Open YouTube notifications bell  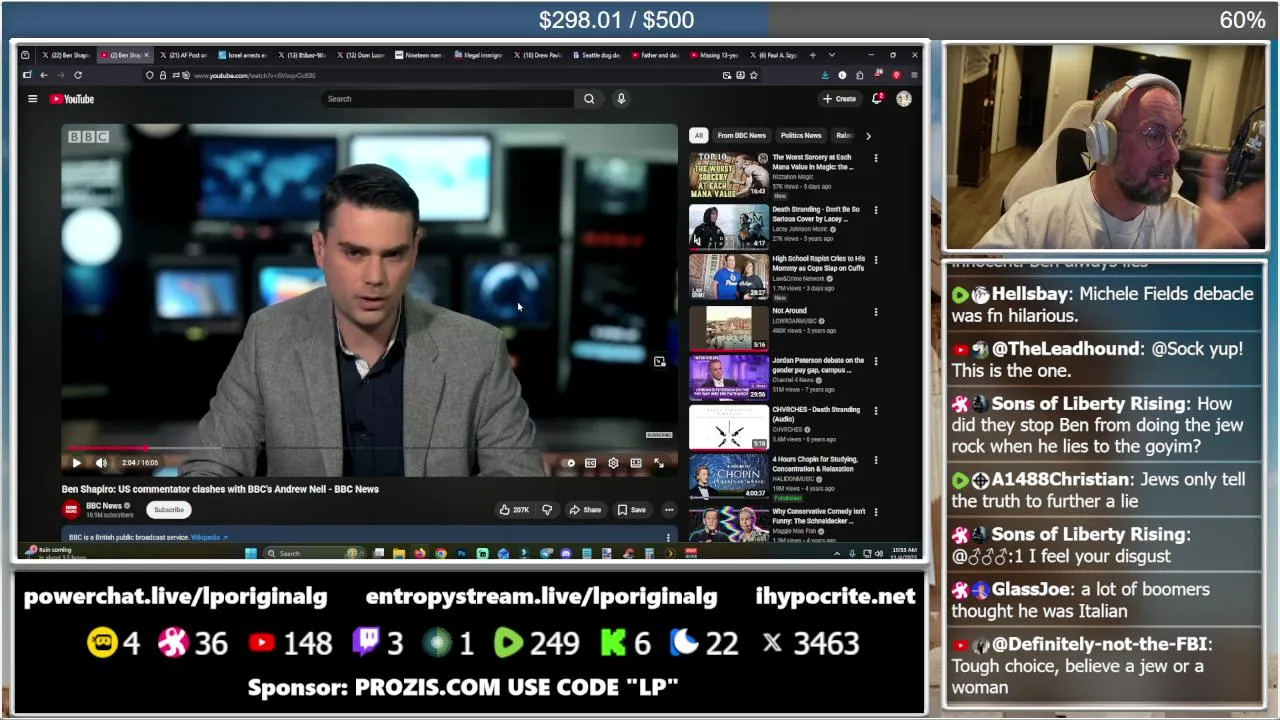pyautogui.click(x=877, y=99)
